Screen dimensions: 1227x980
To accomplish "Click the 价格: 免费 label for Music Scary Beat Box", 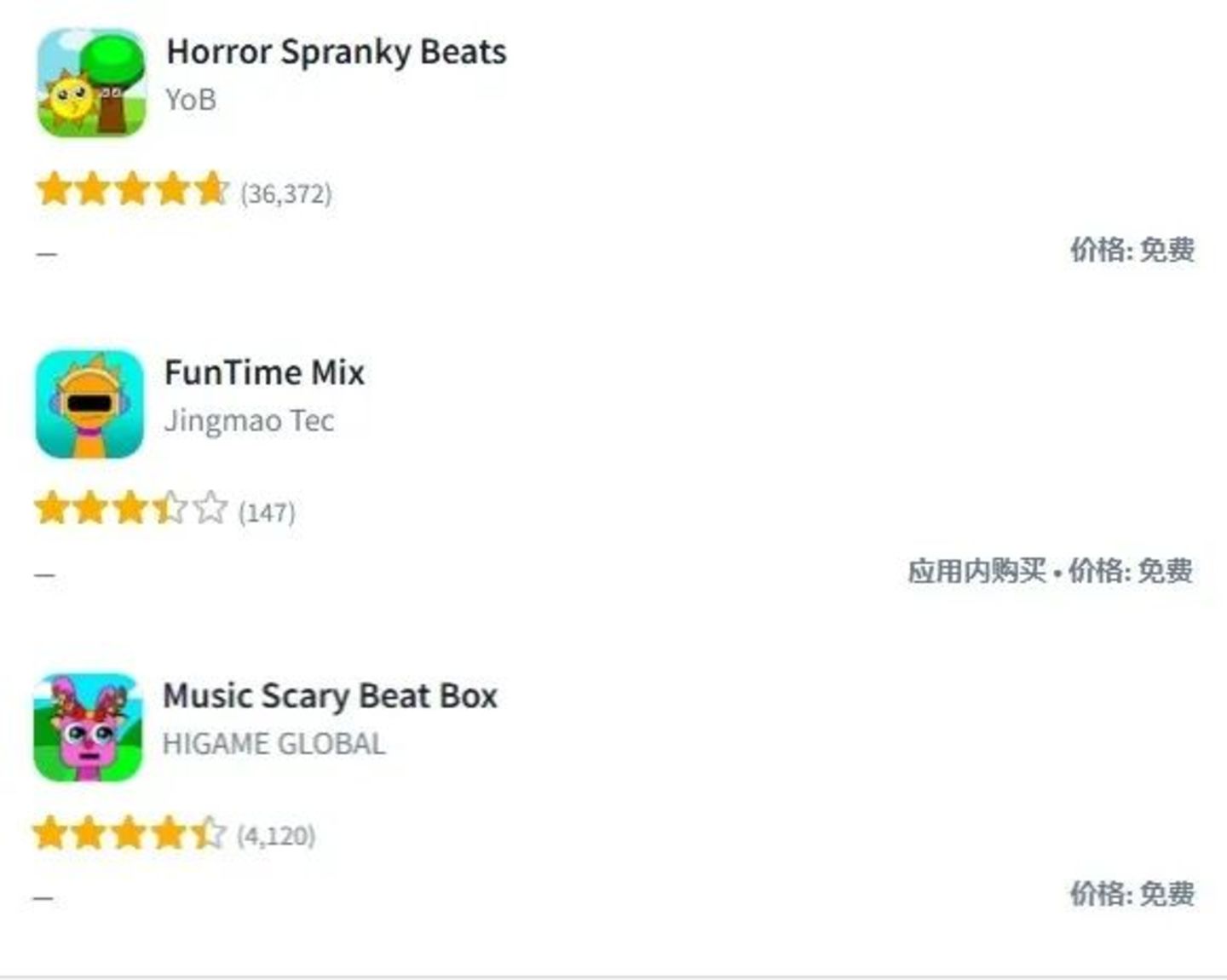I will [x=1132, y=894].
